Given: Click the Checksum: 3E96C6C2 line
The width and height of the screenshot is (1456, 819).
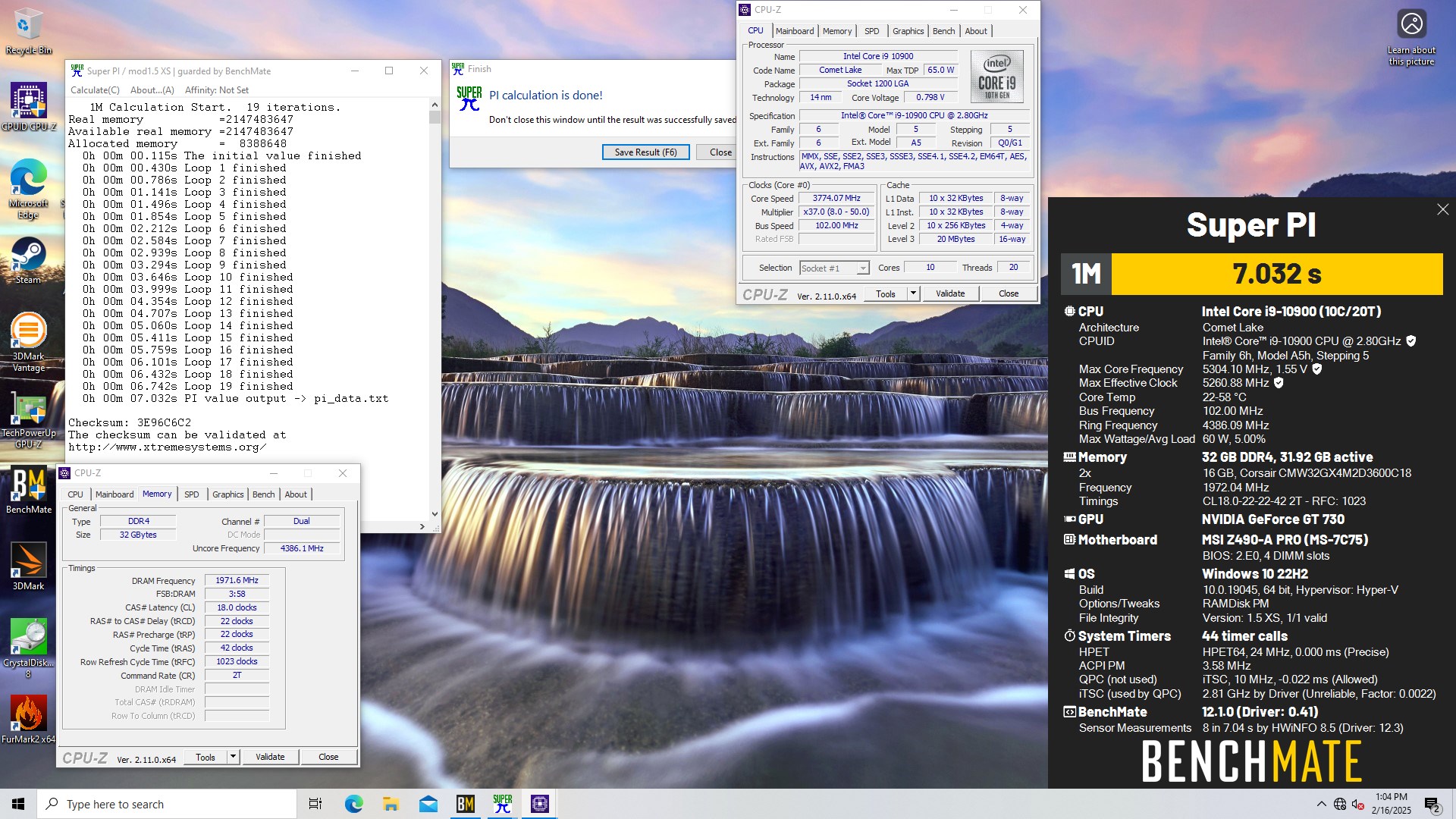Looking at the screenshot, I should point(130,422).
